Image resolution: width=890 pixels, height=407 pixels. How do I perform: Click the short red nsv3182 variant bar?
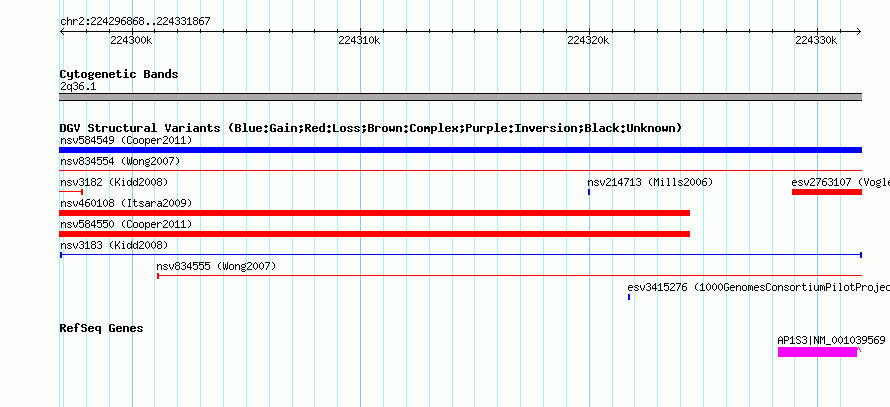(x=71, y=192)
